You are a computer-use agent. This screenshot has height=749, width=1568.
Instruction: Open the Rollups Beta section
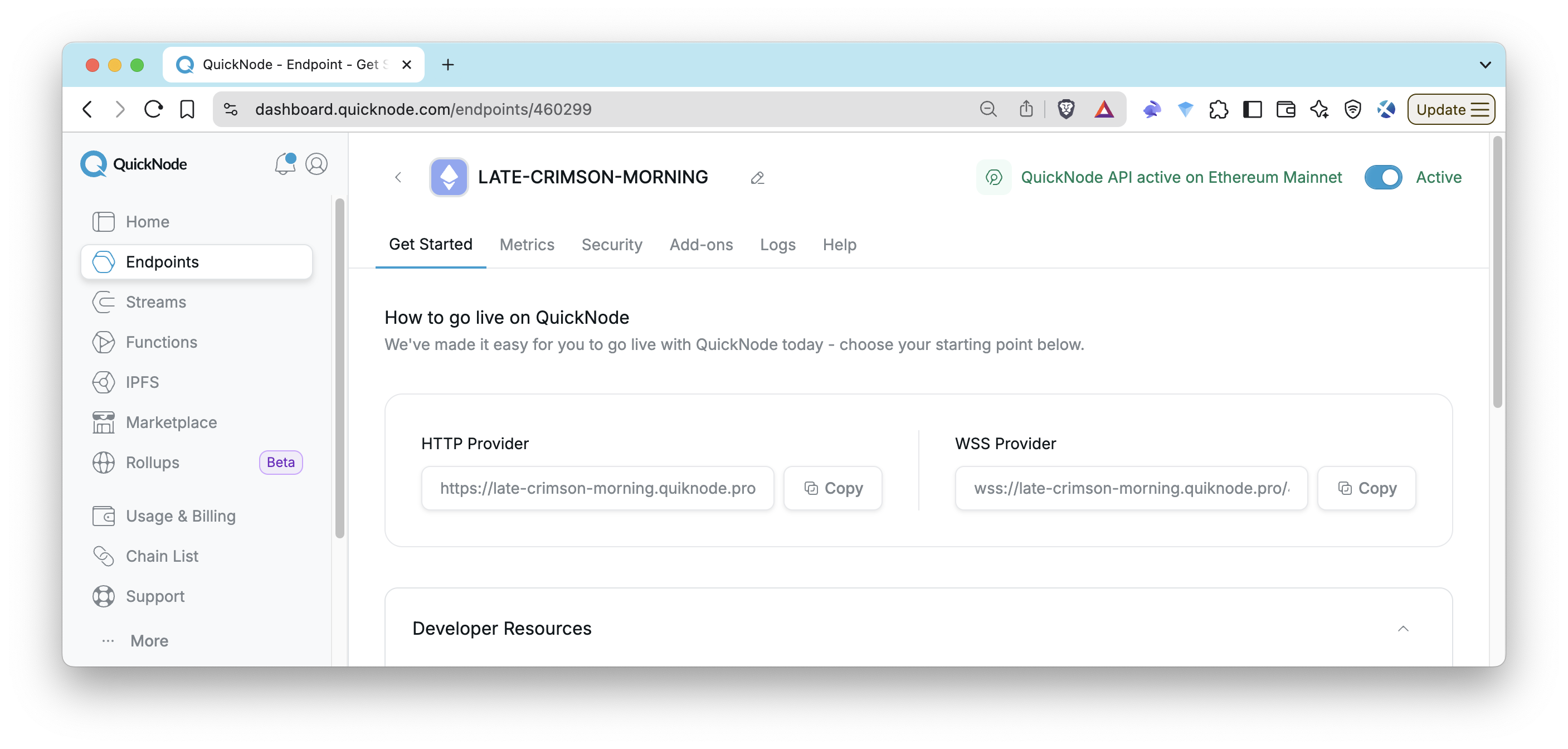click(152, 462)
